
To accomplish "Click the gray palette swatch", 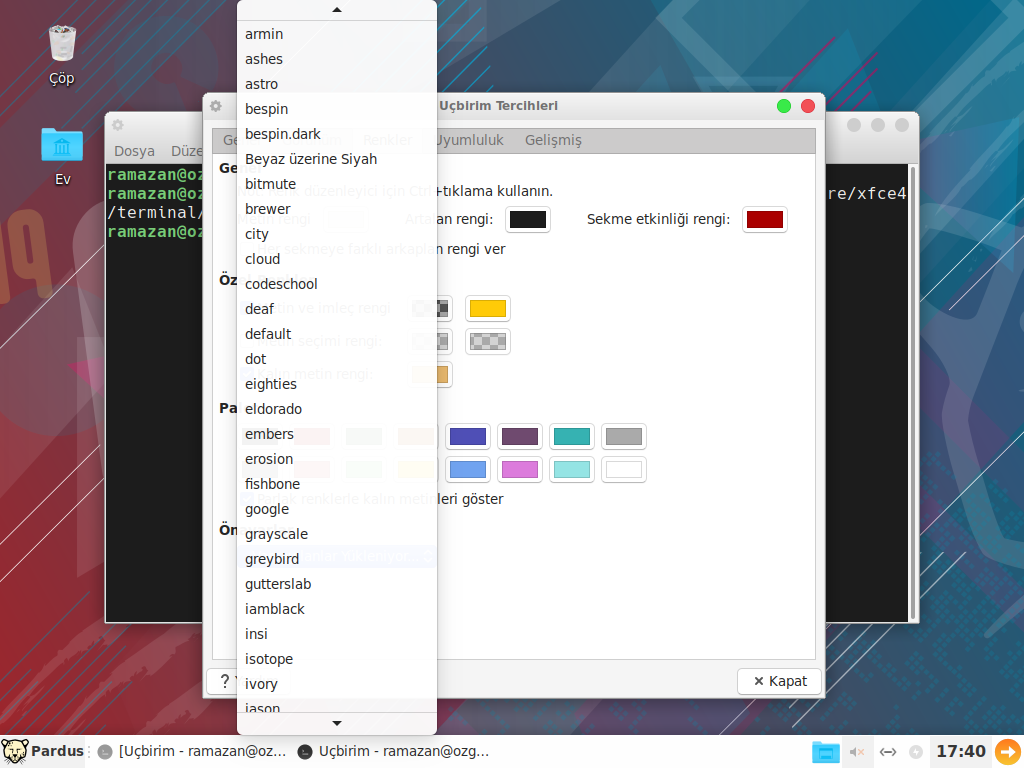I will pyautogui.click(x=624, y=436).
